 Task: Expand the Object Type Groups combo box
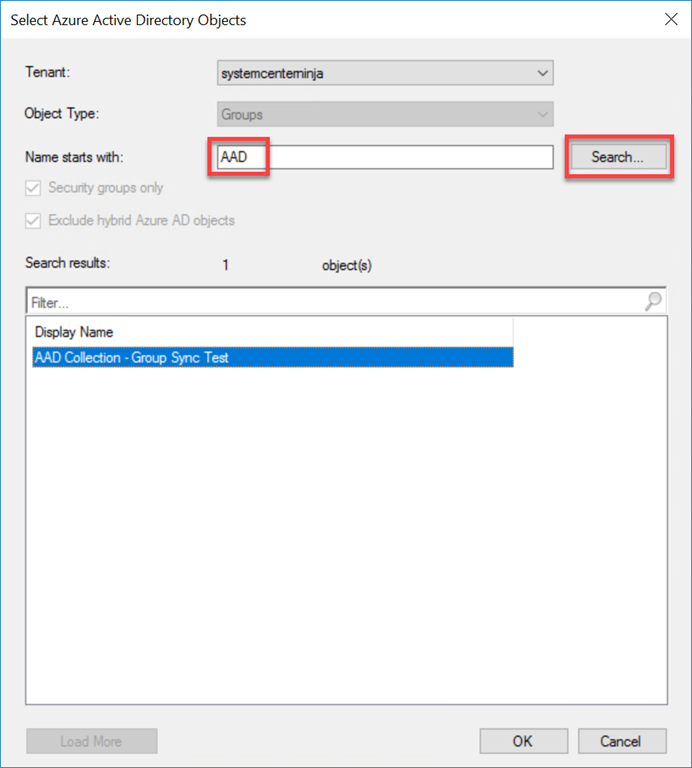coord(384,114)
